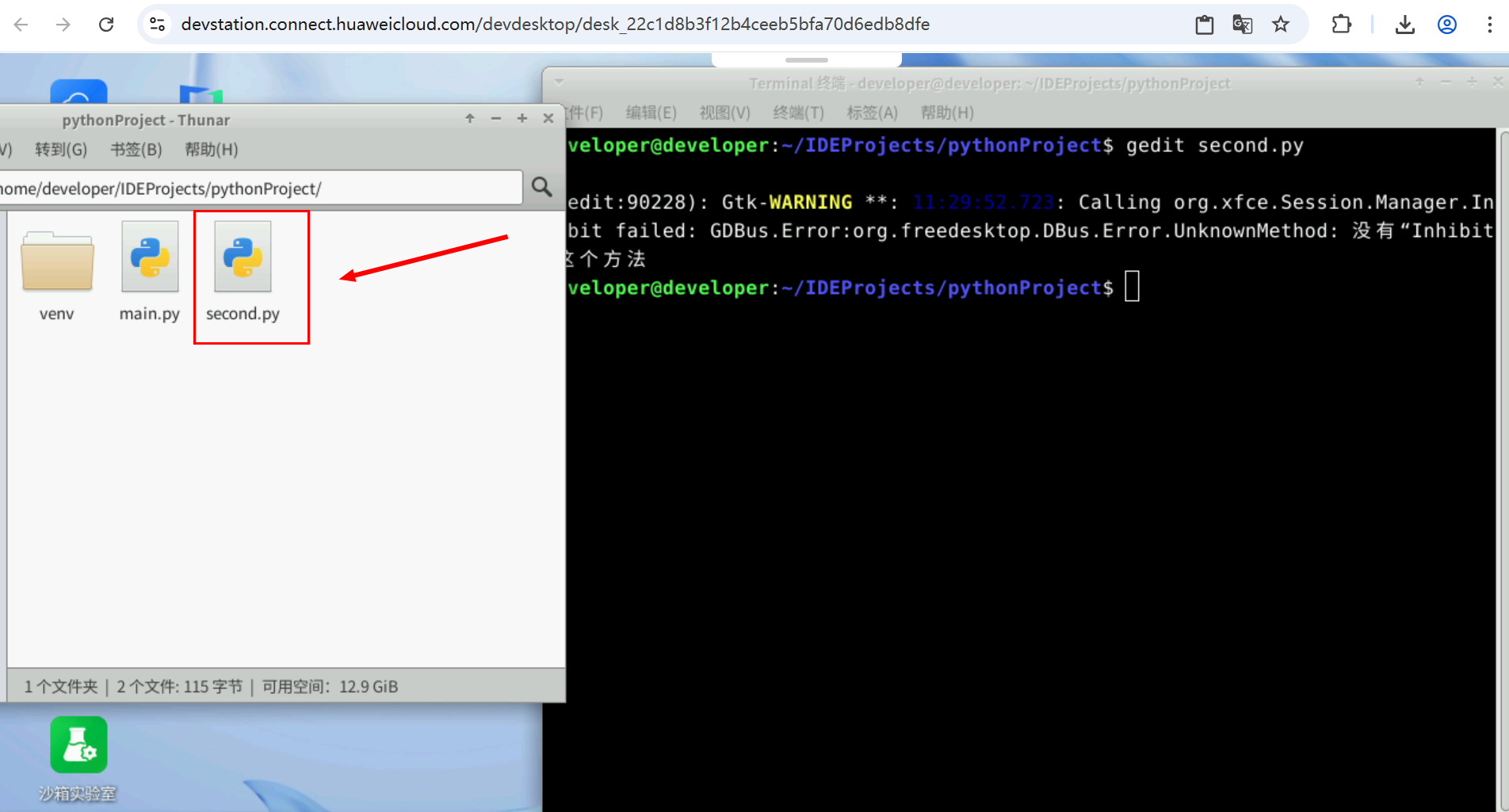Select the main.py Python file icon

tap(150, 257)
